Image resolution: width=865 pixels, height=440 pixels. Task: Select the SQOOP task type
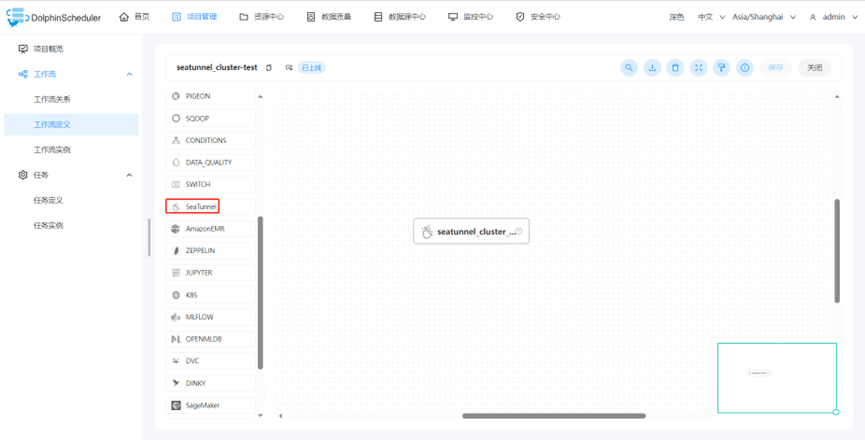coord(211,118)
